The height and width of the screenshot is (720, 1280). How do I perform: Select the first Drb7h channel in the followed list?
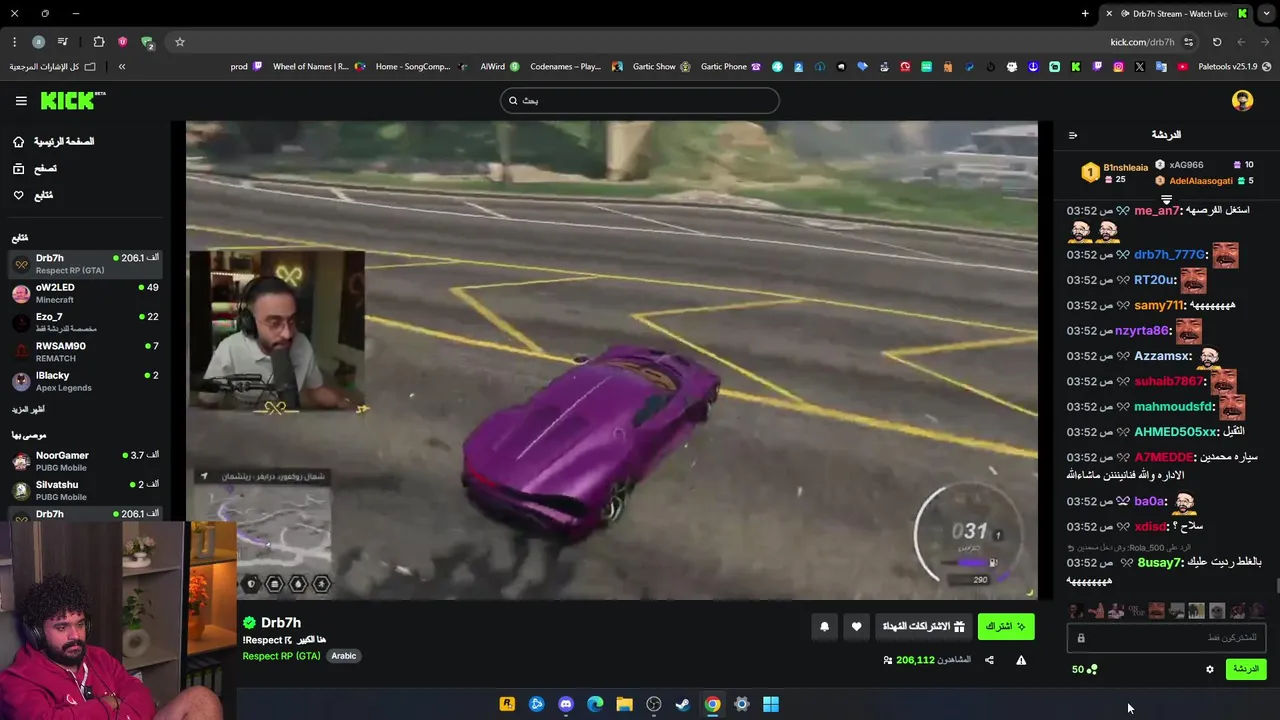pyautogui.click(x=85, y=264)
